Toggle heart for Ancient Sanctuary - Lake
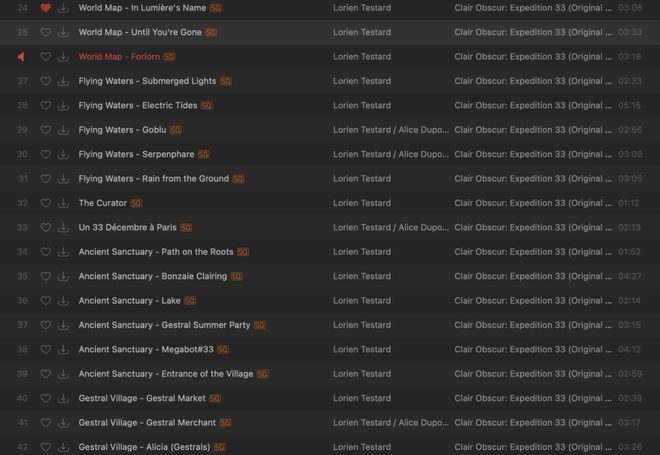Image resolution: width=660 pixels, height=455 pixels. (x=45, y=301)
